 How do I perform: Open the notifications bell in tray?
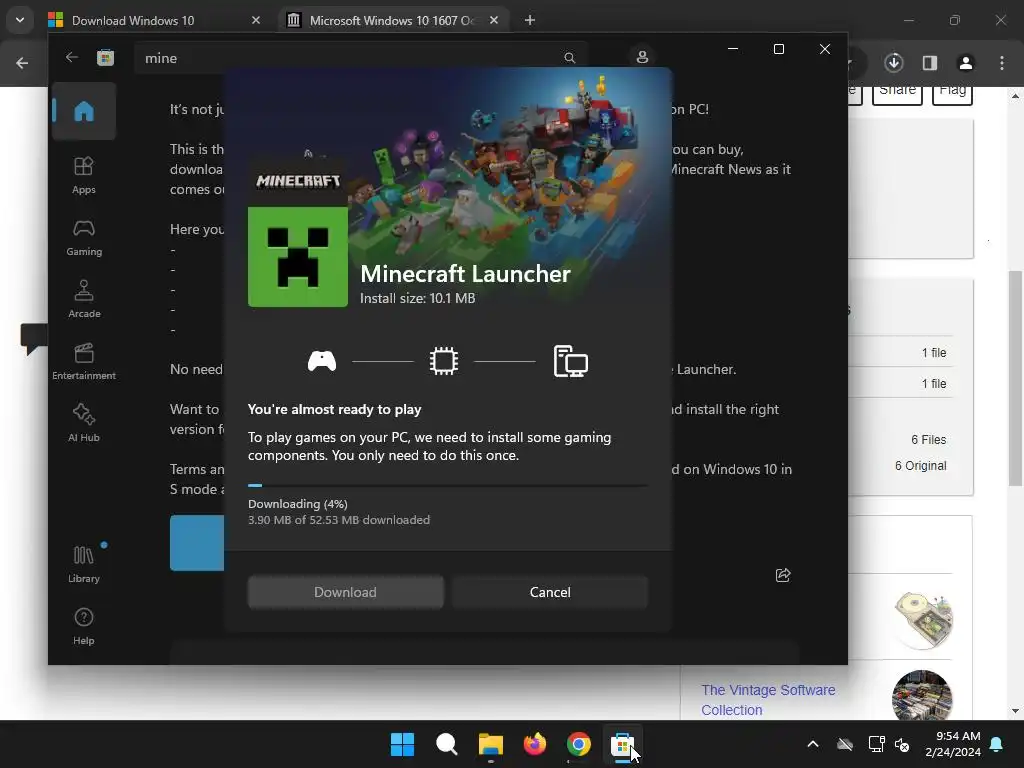(x=997, y=744)
